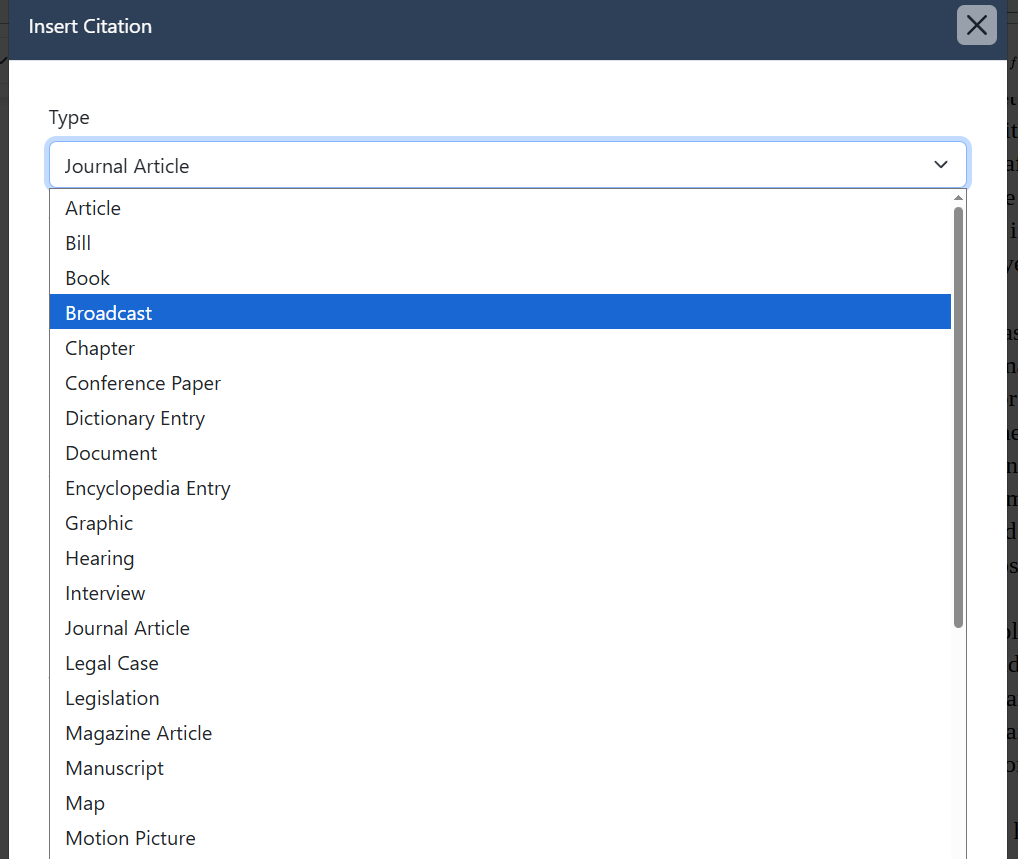Pick Book in the dropdown list
1018x859 pixels.
(88, 278)
